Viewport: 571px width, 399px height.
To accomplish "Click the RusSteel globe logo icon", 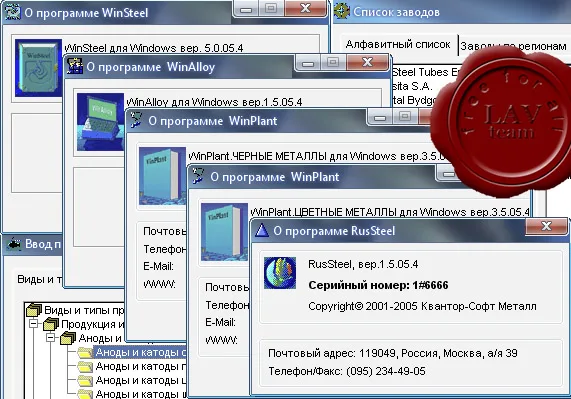I will click(280, 273).
